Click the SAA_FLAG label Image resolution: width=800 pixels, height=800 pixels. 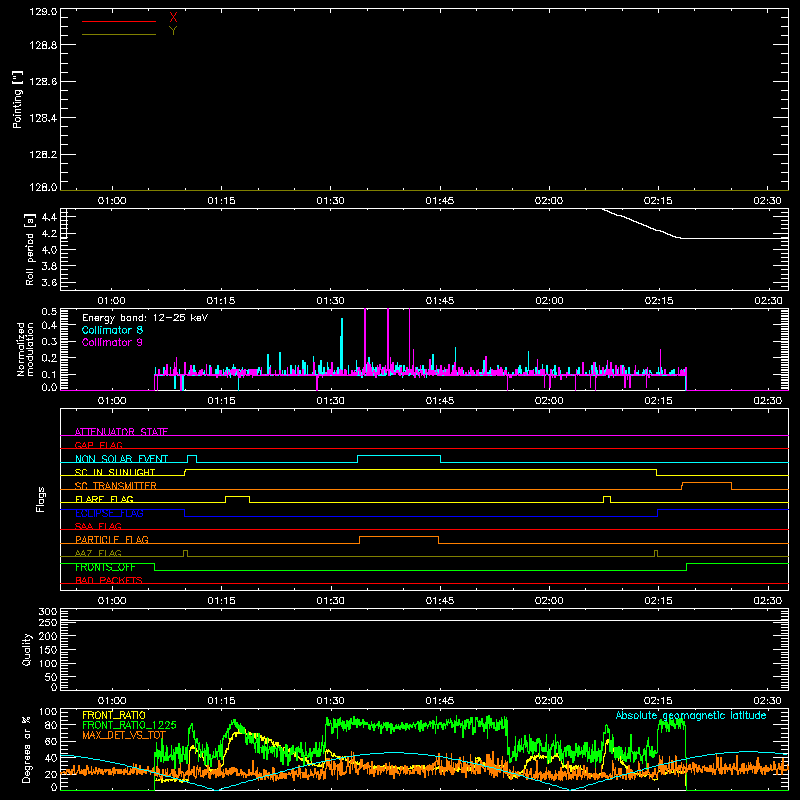pos(98,526)
